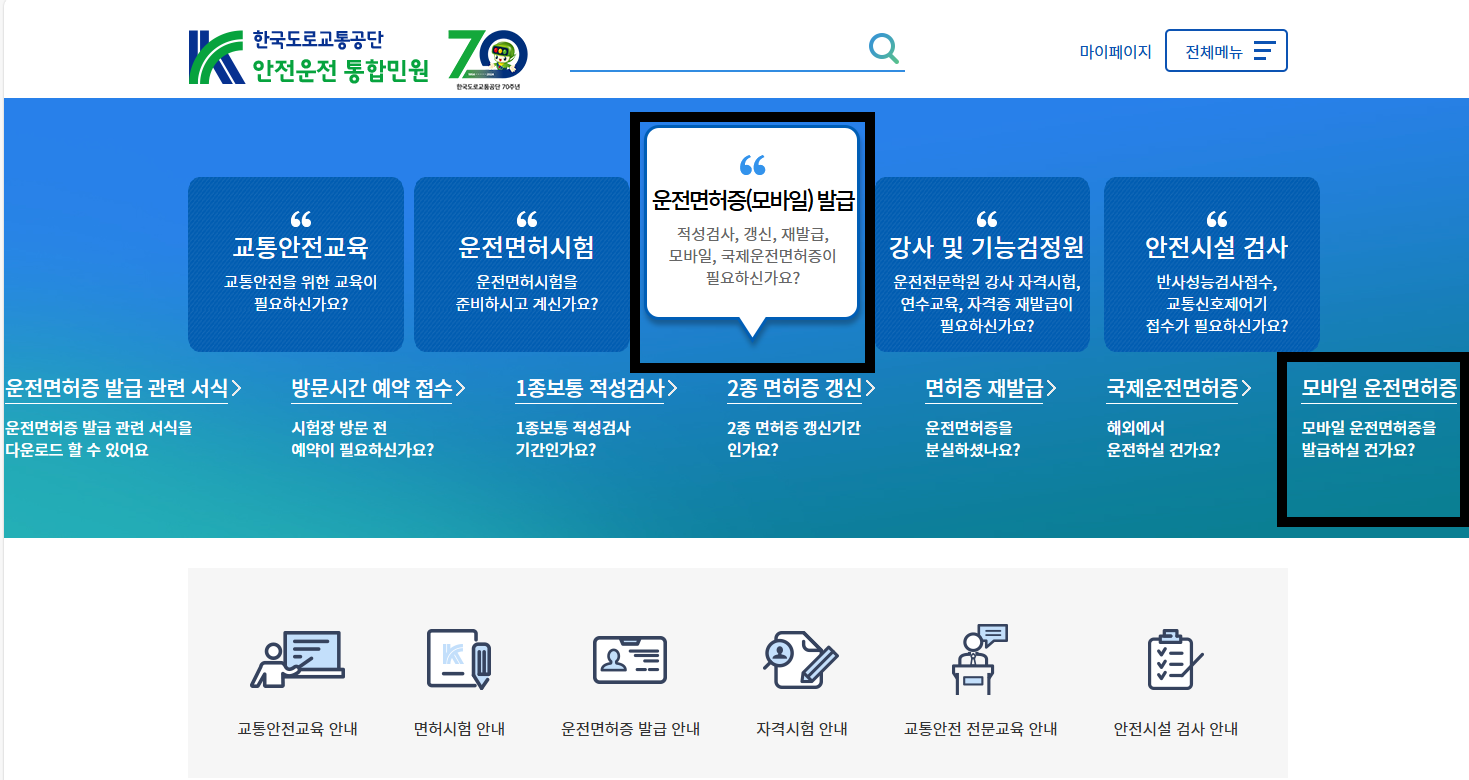Screen dimensions: 1469x780
Task: Open 2종 면허증 갱신 link
Action: (x=801, y=389)
